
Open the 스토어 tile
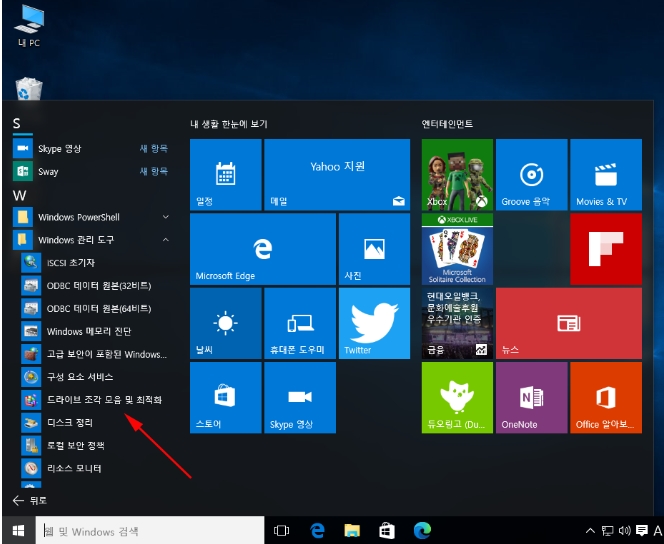(x=226, y=398)
